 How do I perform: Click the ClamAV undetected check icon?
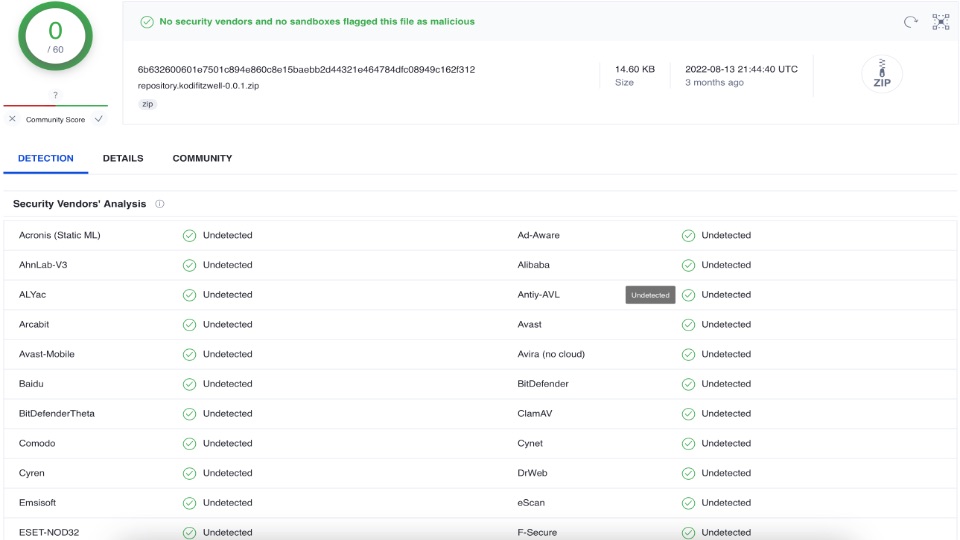(x=688, y=414)
